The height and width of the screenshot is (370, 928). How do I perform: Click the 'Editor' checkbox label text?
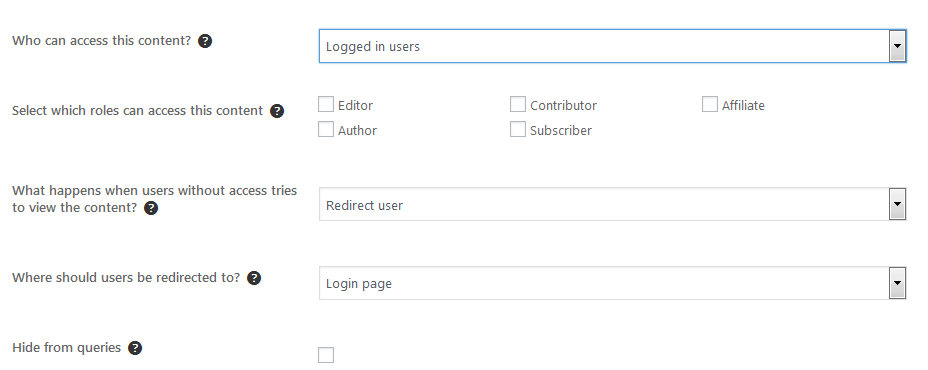[x=355, y=105]
